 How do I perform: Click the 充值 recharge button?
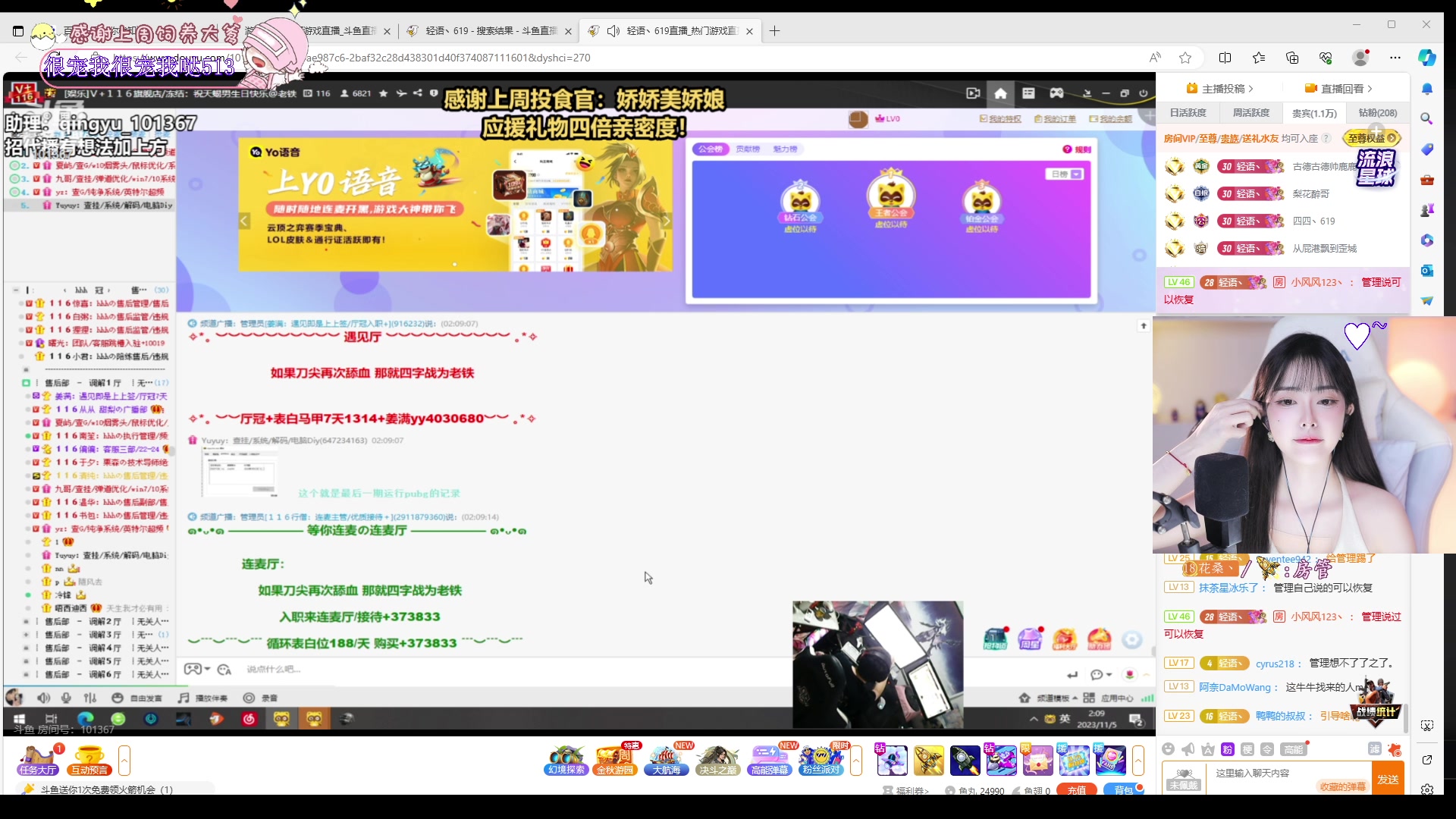tap(1076, 789)
